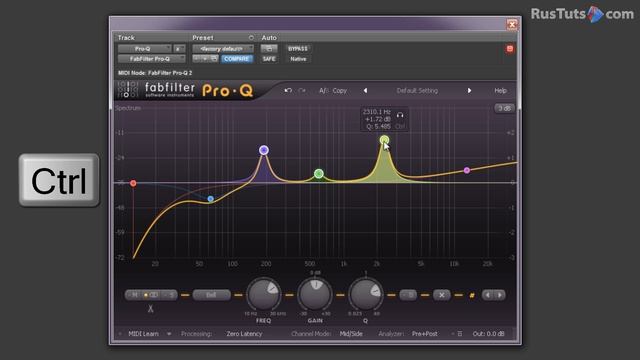Image resolution: width=640 pixels, height=360 pixels.
Task: Open the FabFilter Pro-Q plugin selector dropdown
Action: pos(151,59)
